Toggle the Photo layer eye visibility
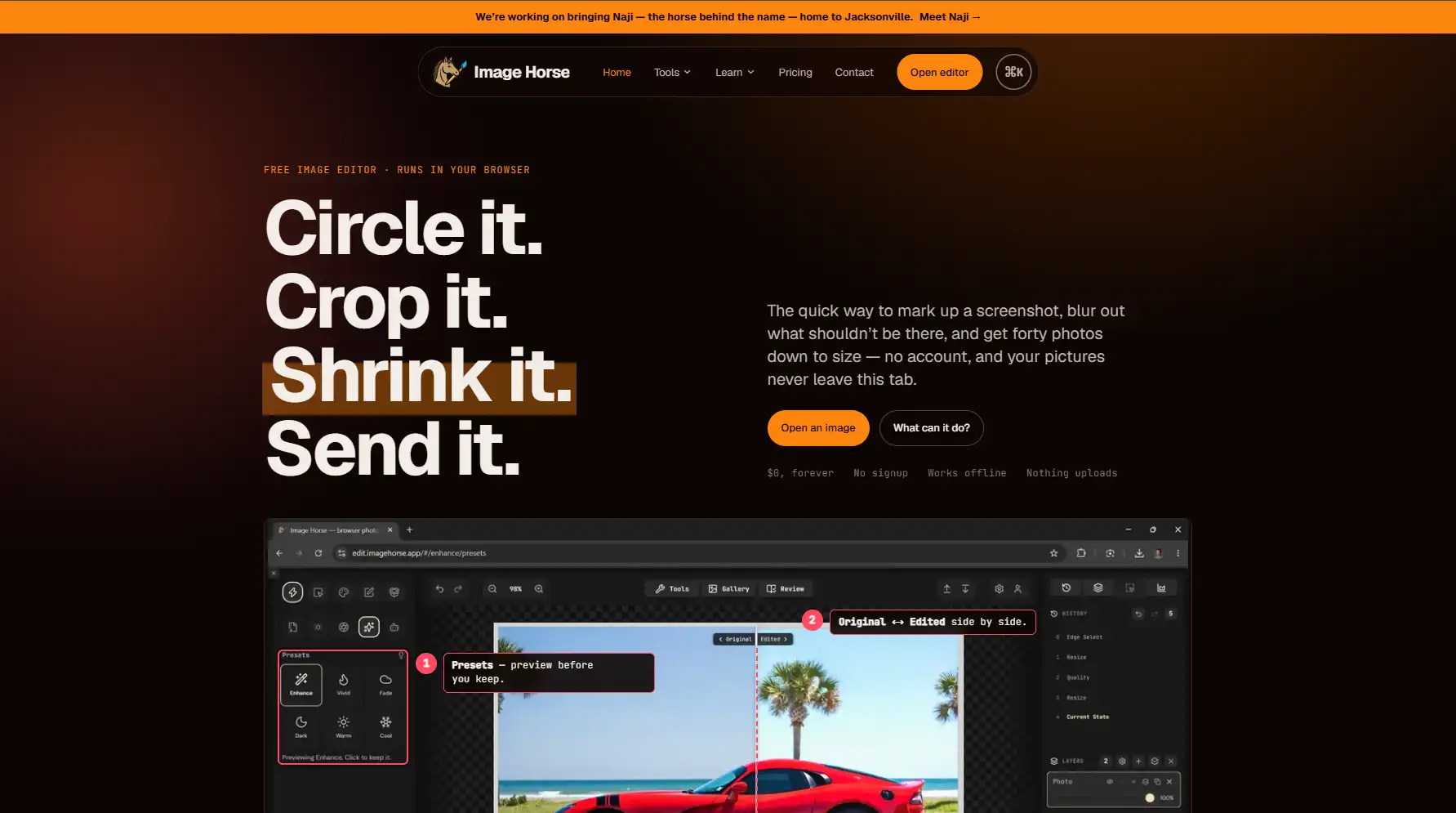The height and width of the screenshot is (813, 1456). pos(1110,782)
